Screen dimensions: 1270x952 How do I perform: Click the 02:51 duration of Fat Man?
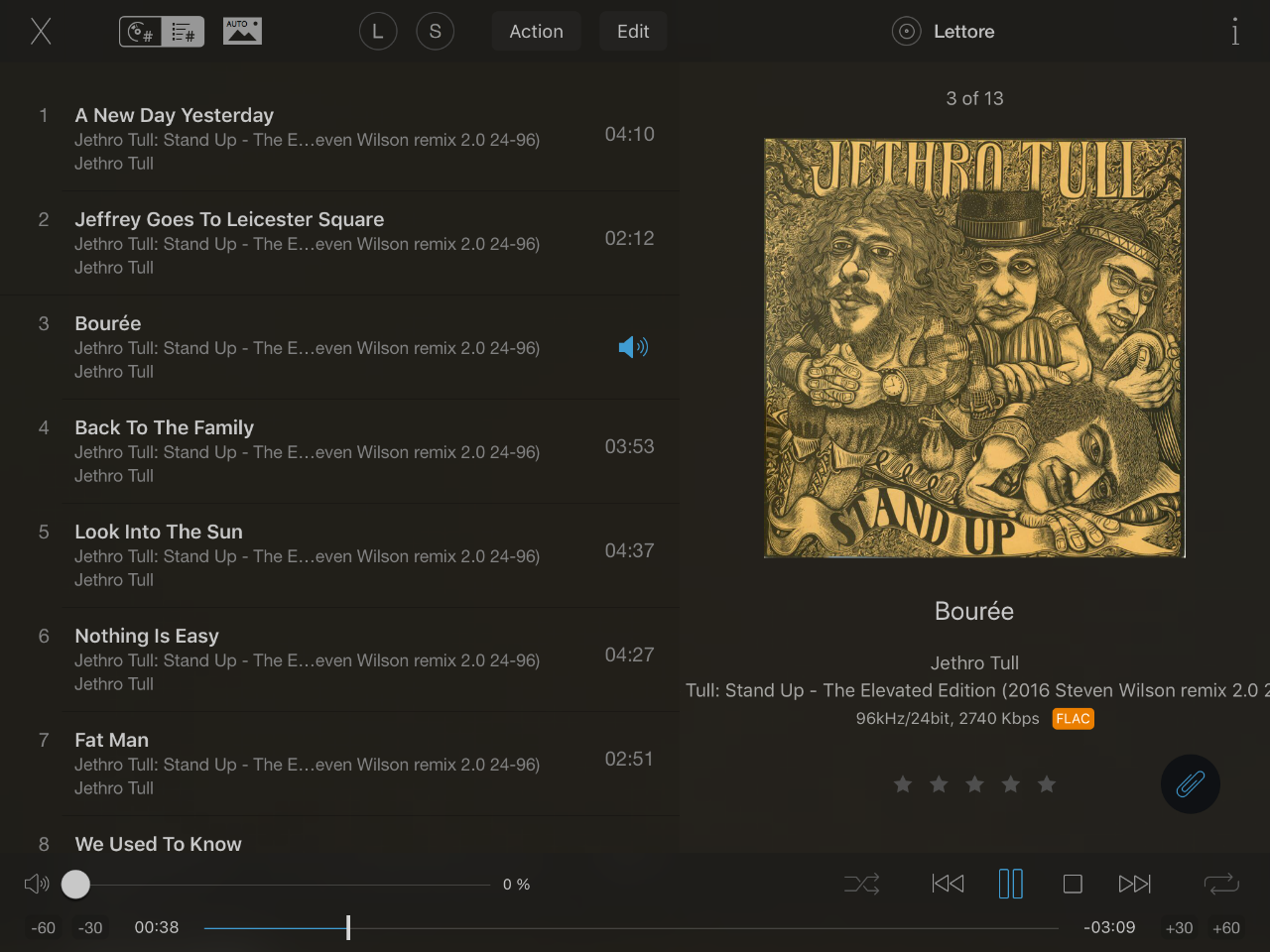click(630, 759)
